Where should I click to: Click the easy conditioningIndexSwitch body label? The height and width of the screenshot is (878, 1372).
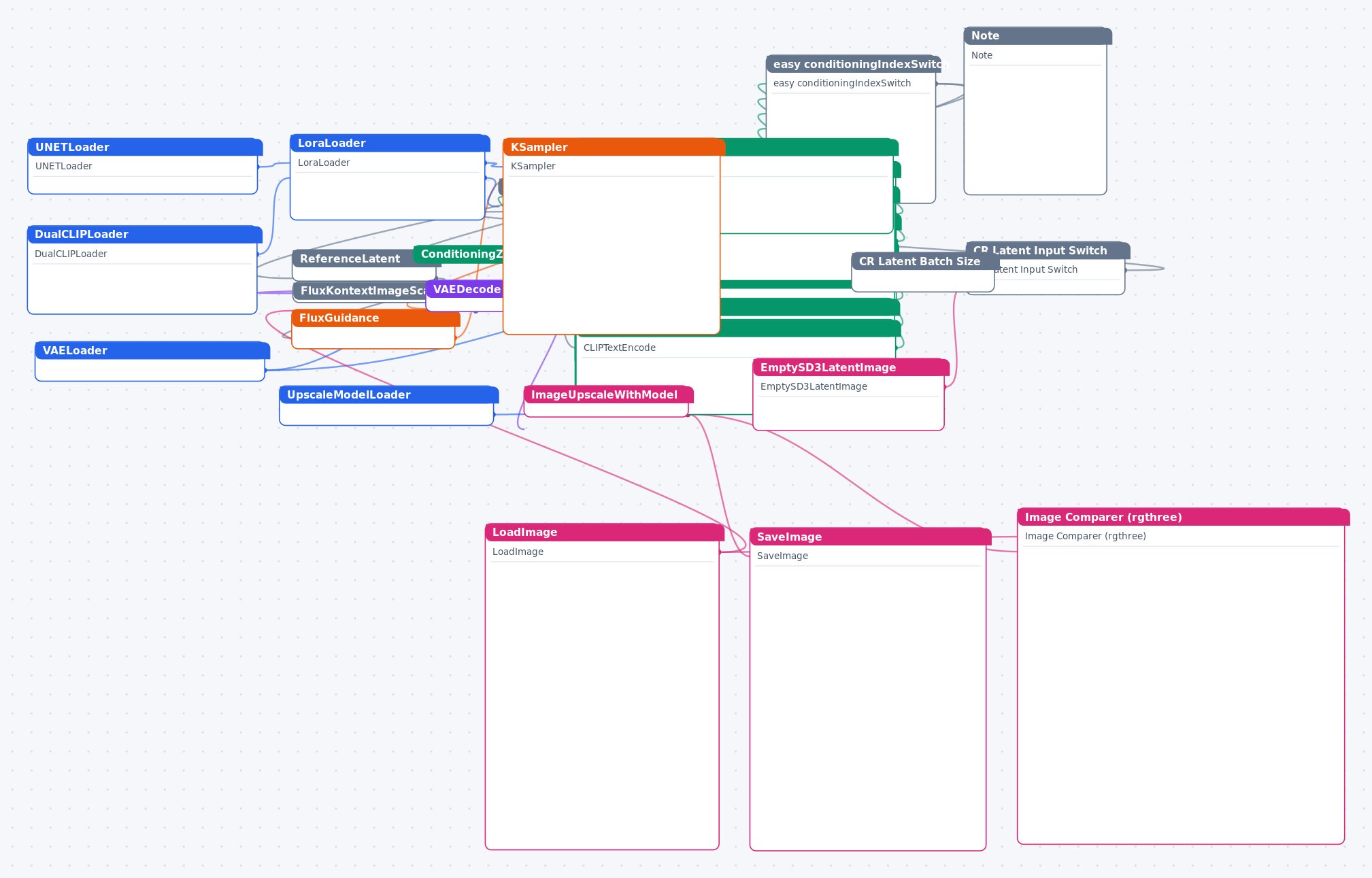pyautogui.click(x=842, y=83)
